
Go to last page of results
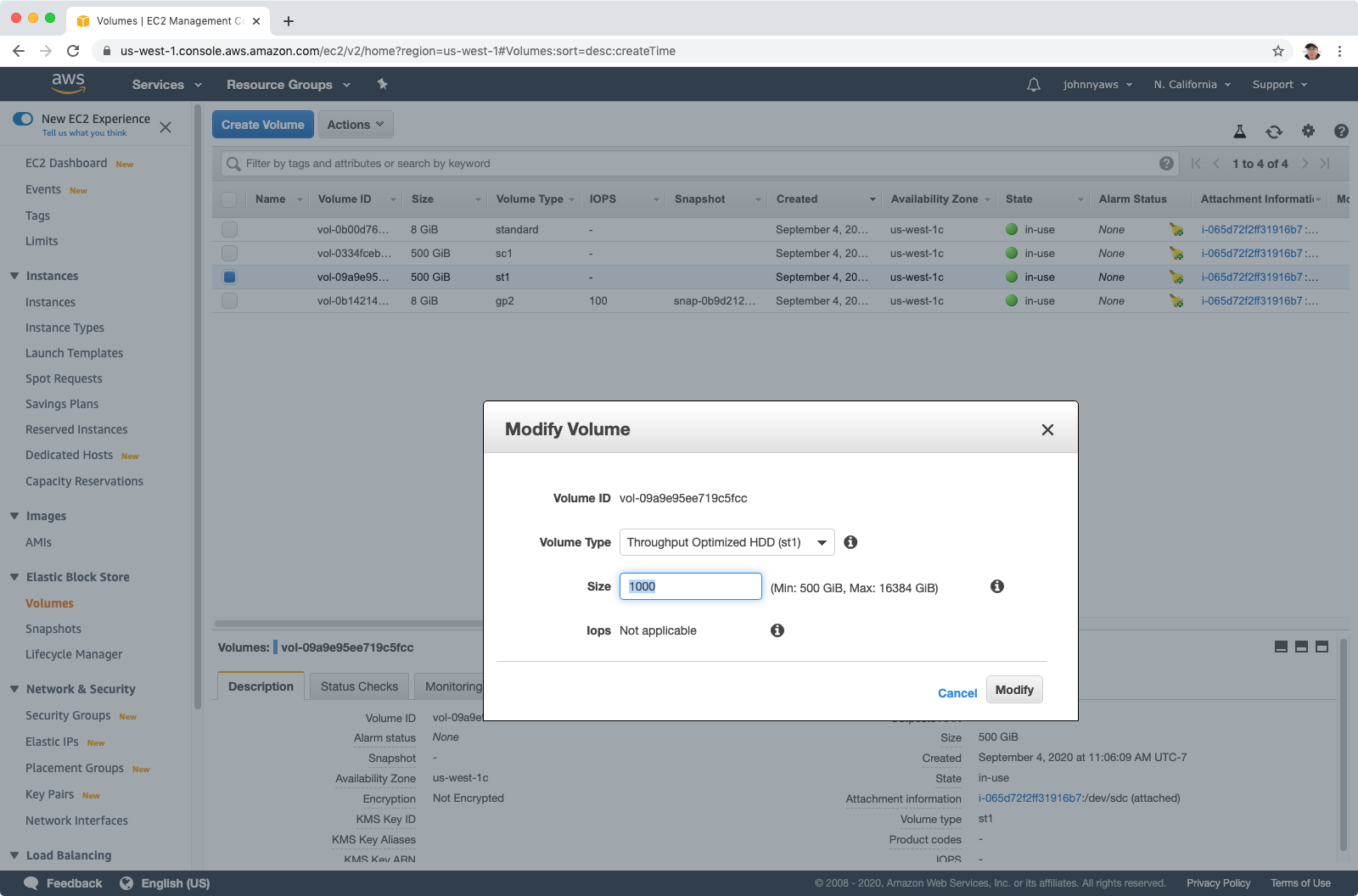(1325, 164)
